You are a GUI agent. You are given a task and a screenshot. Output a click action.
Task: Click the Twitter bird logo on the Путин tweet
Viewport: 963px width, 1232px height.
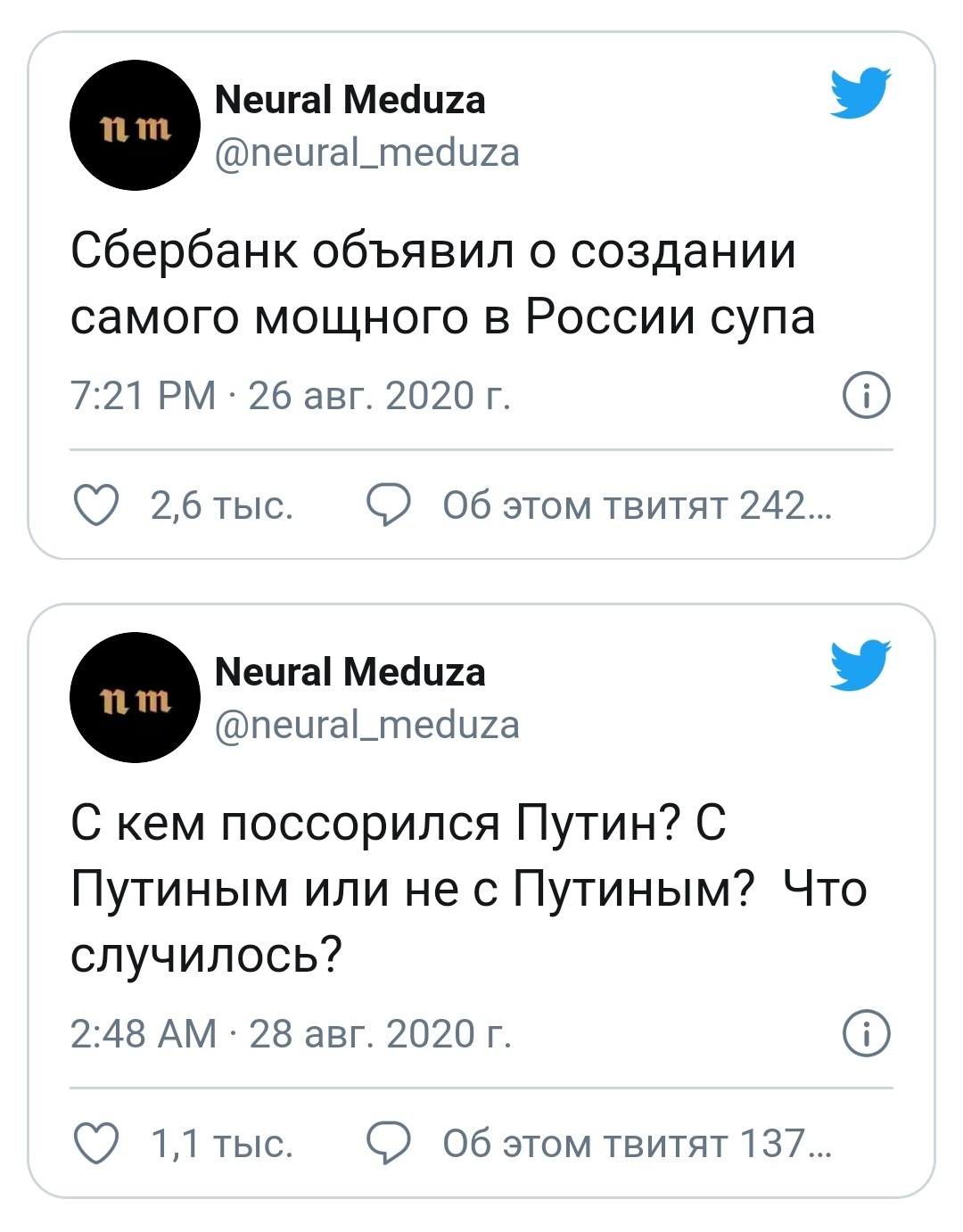click(x=860, y=665)
